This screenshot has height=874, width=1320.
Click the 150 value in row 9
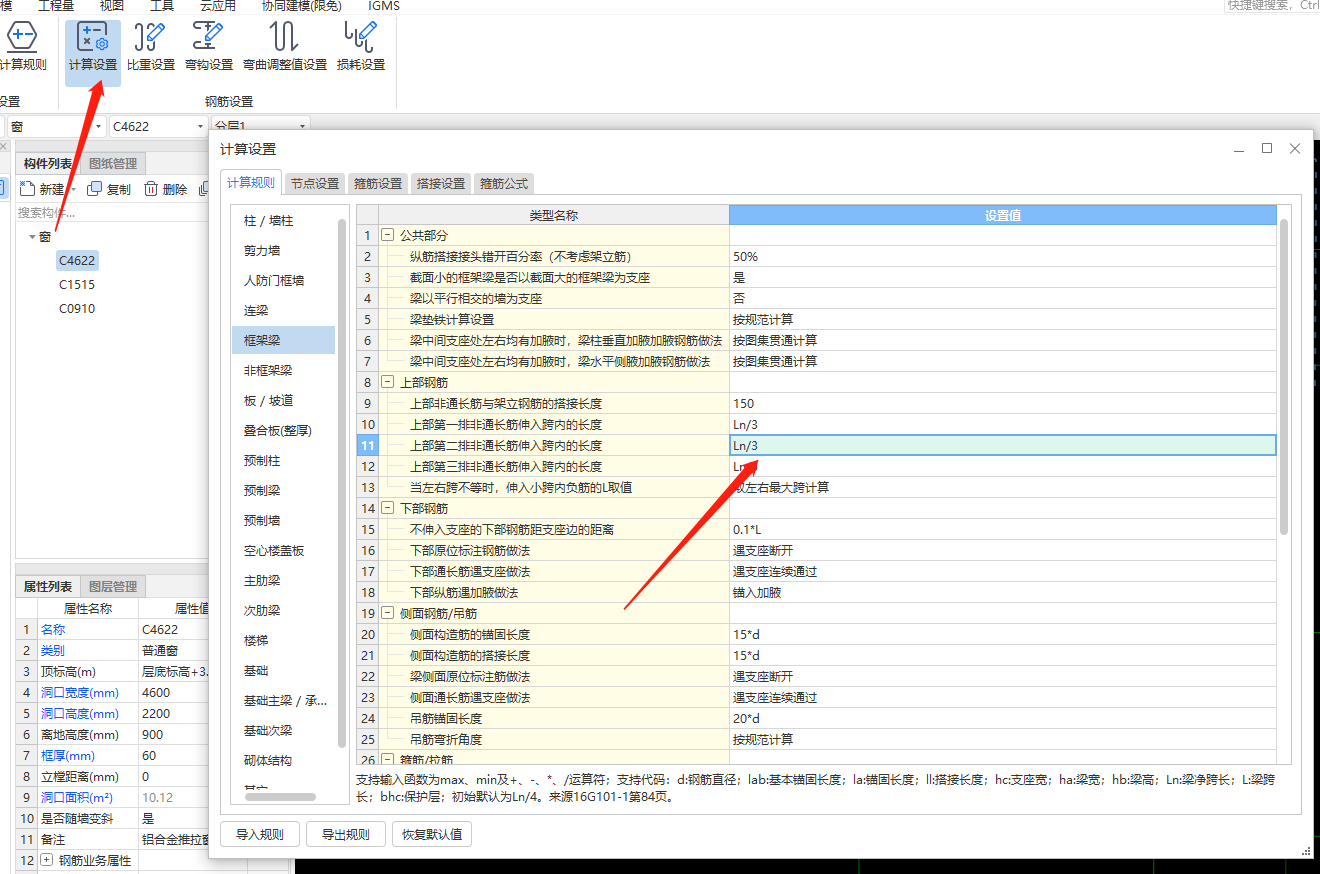[x=1003, y=403]
